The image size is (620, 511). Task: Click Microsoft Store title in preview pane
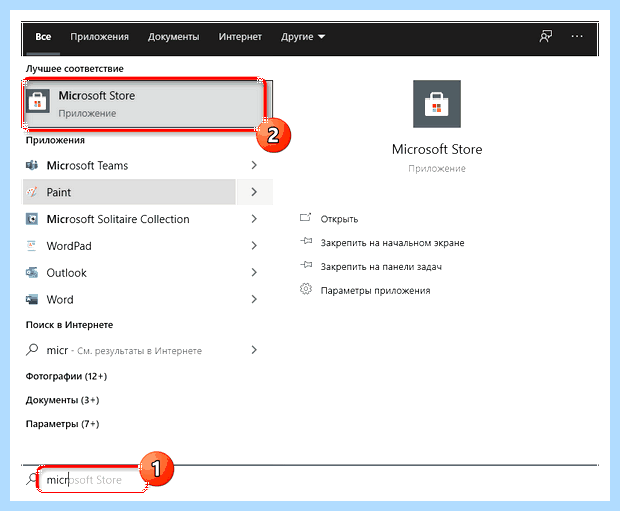tap(437, 149)
